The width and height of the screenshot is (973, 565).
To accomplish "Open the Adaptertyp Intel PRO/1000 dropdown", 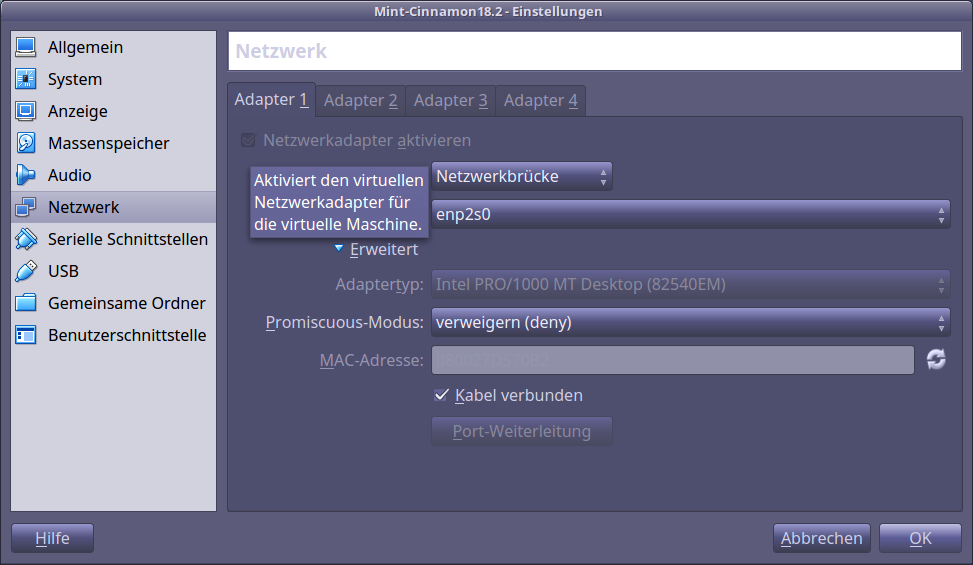I will [691, 284].
